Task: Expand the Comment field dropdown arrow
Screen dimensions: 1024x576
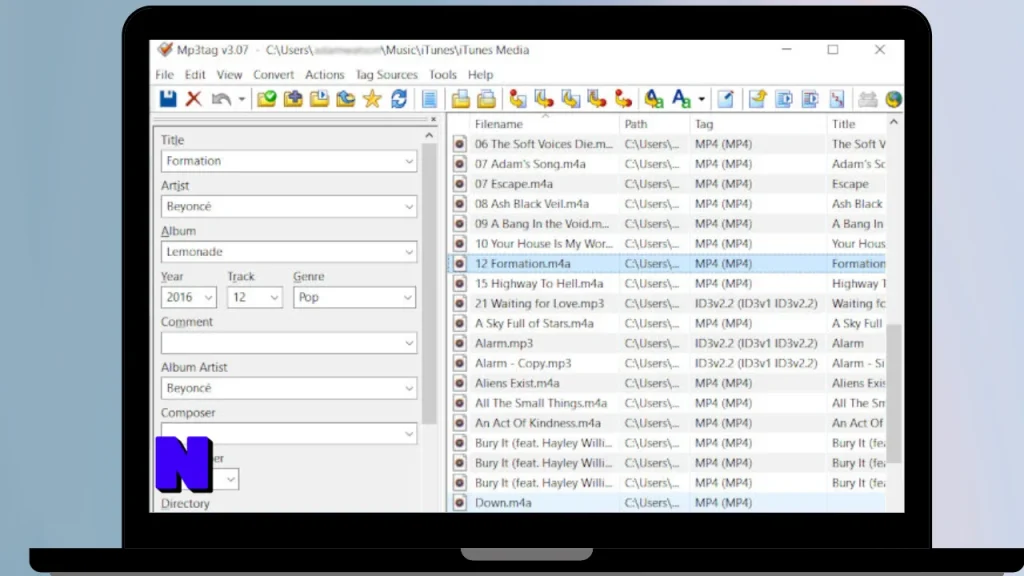Action: pos(409,344)
